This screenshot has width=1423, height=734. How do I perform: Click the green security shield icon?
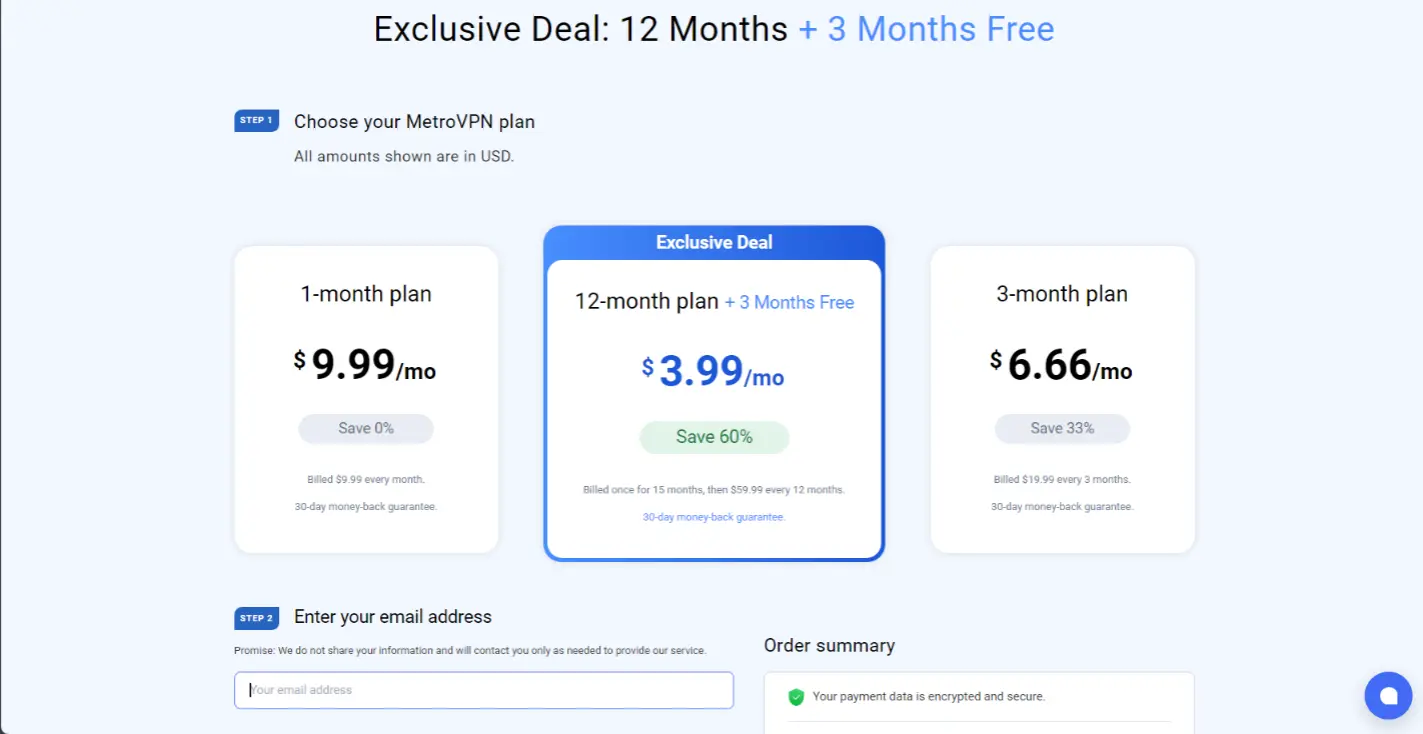pyautogui.click(x=796, y=697)
